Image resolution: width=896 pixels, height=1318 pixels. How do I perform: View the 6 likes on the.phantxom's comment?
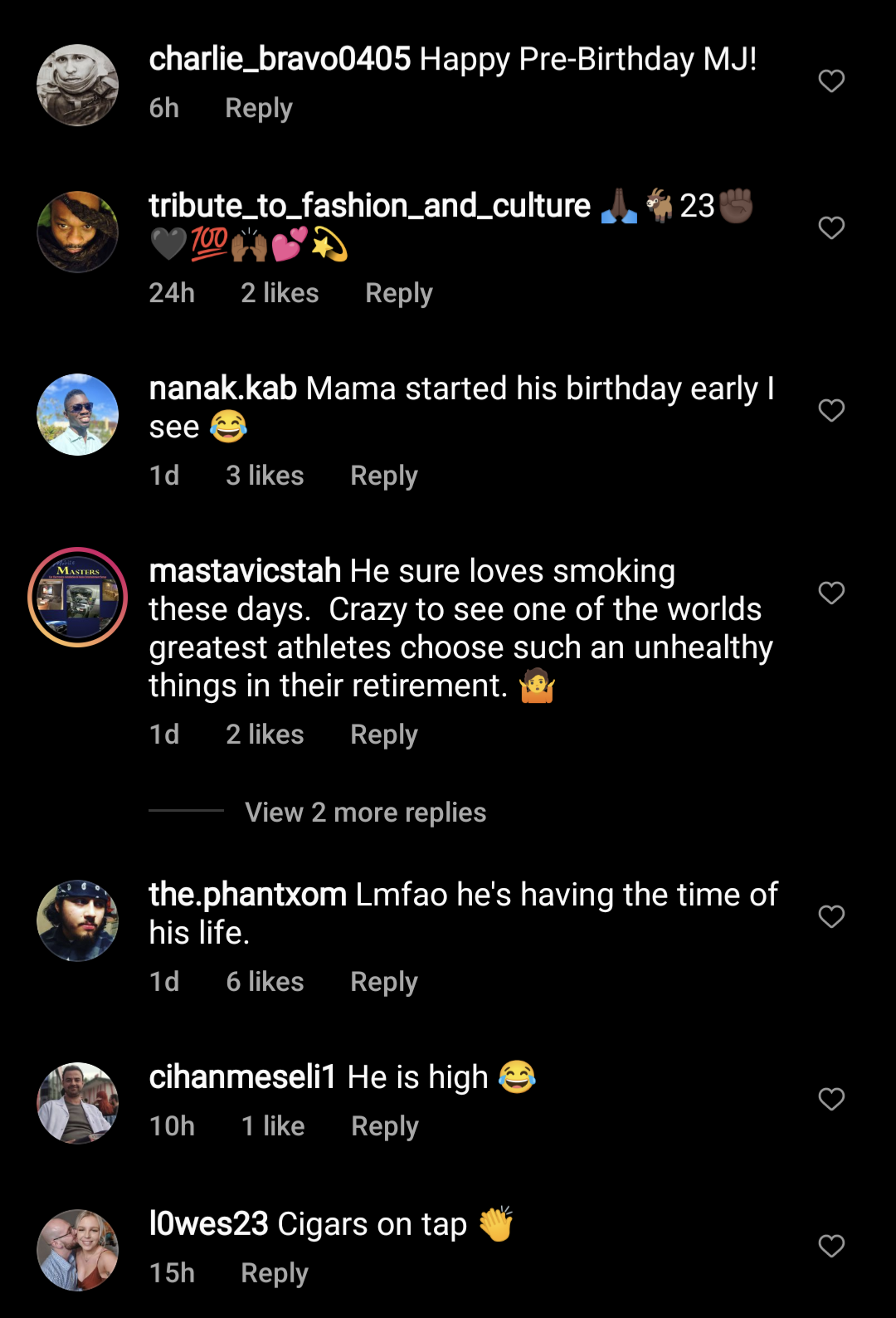265,982
